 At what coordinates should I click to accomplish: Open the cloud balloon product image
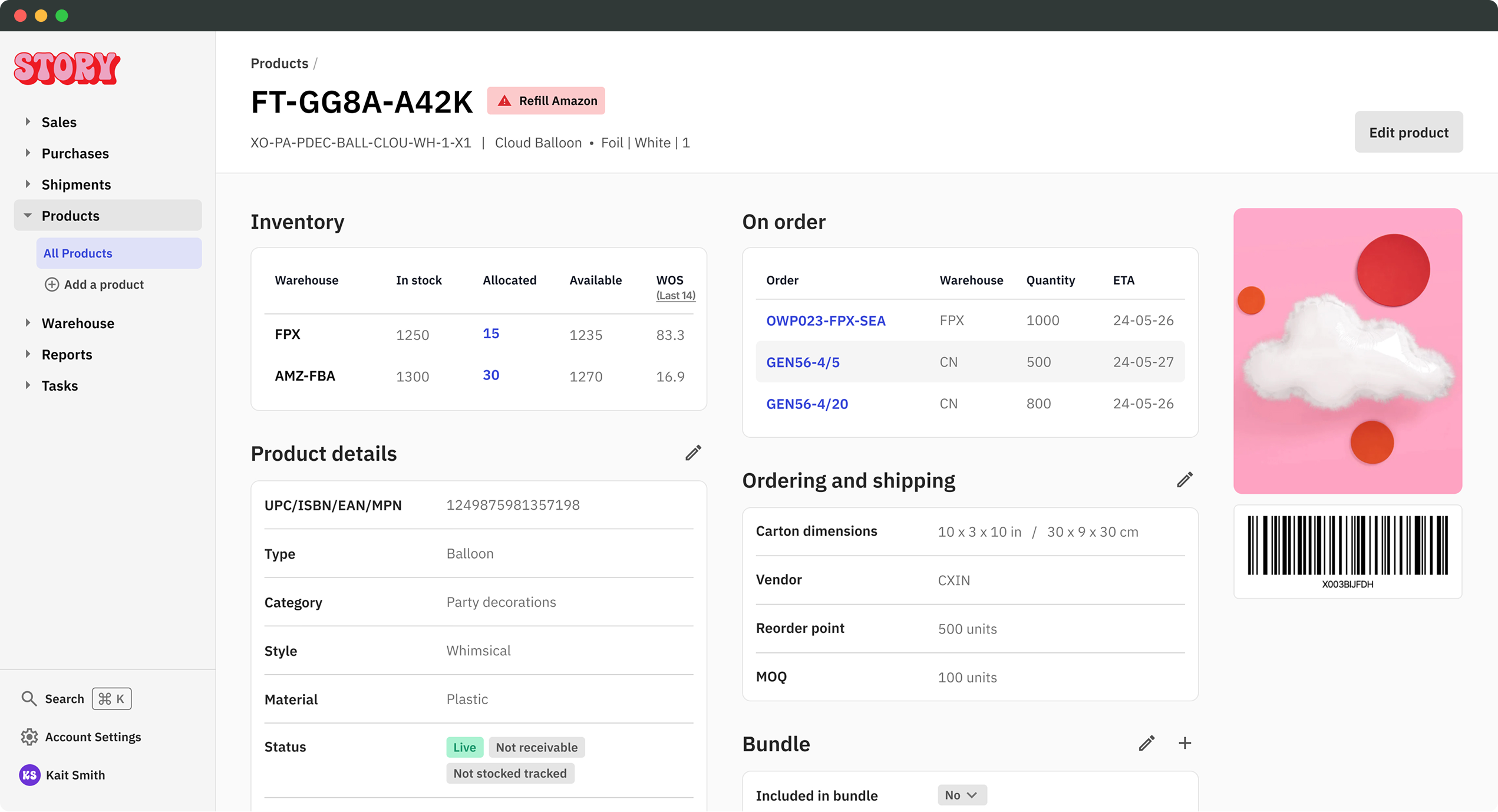click(x=1348, y=351)
